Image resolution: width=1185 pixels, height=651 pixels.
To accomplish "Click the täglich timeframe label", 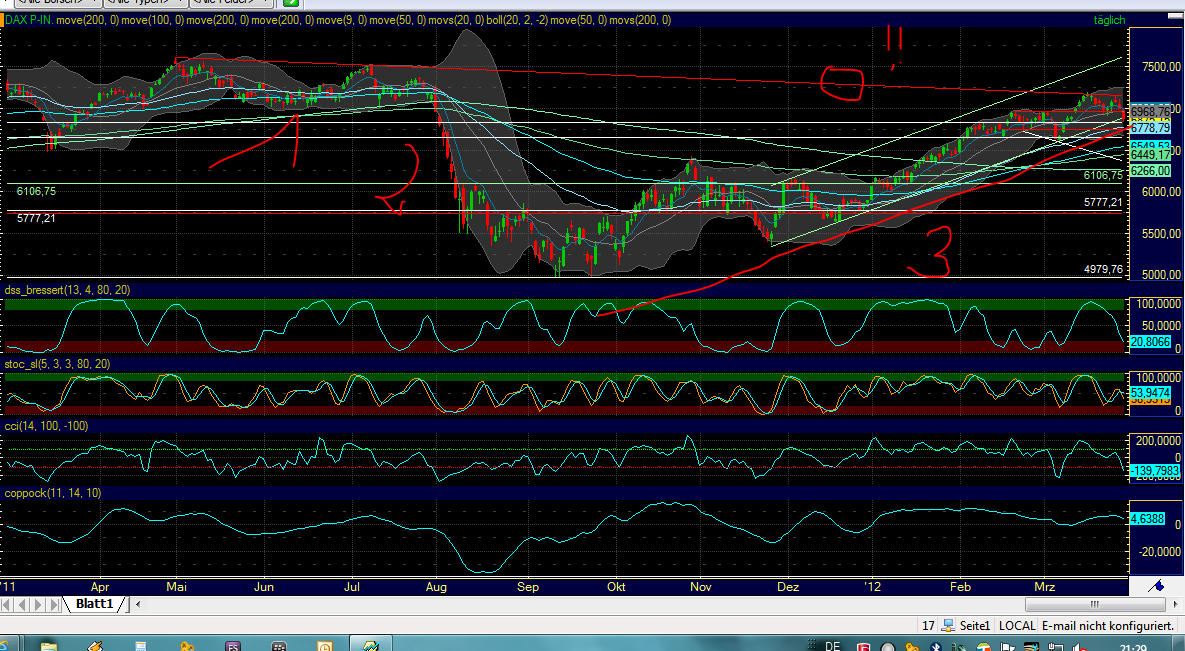I will pyautogui.click(x=1108, y=19).
